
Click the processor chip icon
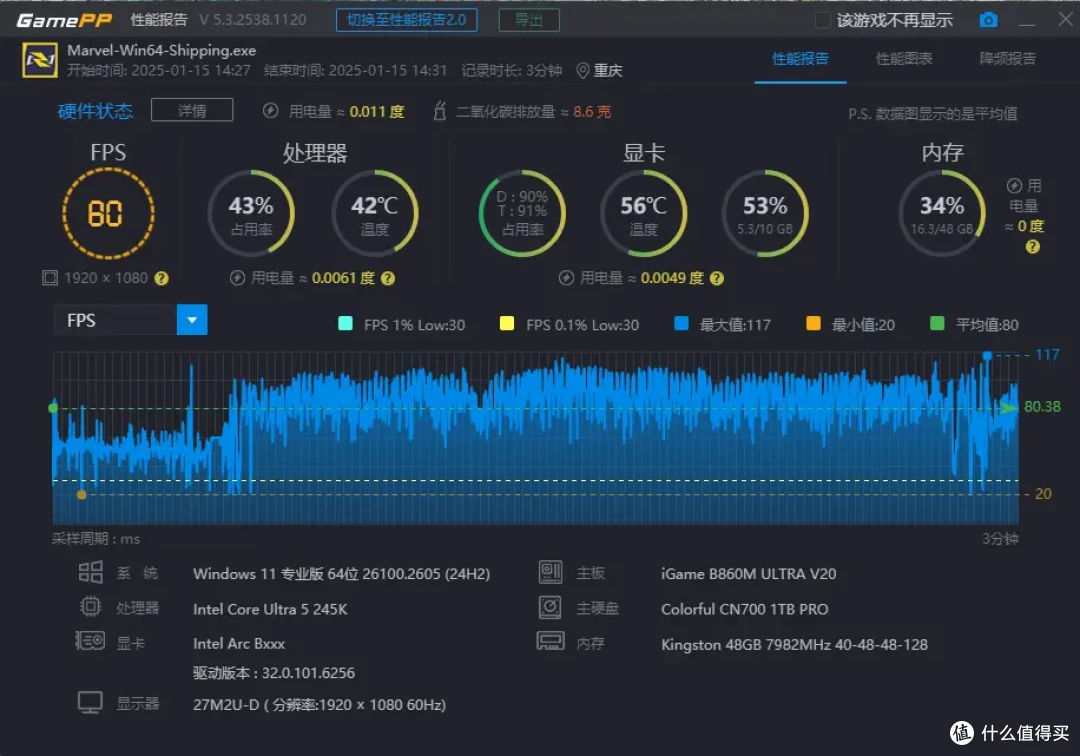click(90, 607)
